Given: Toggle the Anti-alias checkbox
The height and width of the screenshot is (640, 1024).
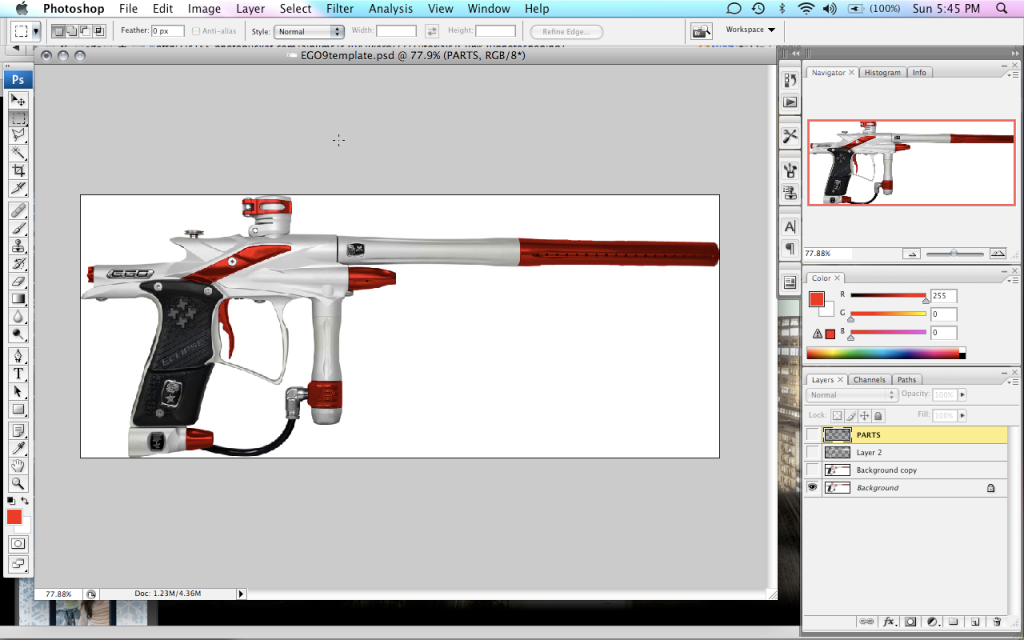Looking at the screenshot, I should pyautogui.click(x=196, y=31).
